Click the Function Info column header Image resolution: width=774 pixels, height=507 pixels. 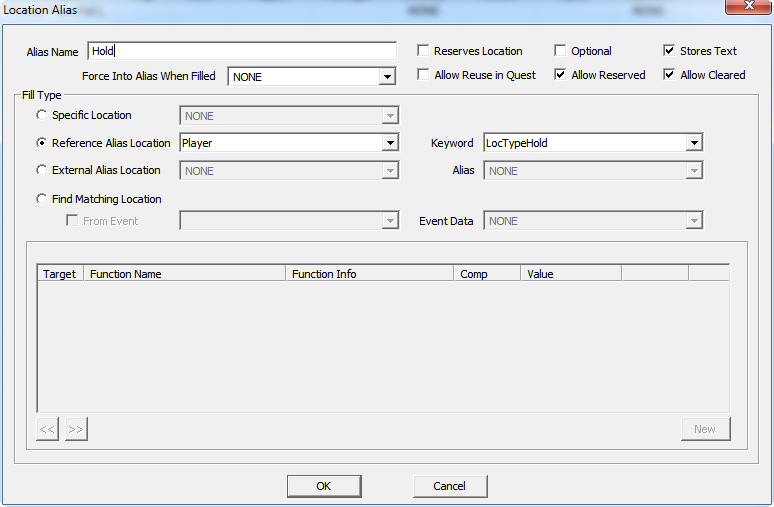click(368, 274)
